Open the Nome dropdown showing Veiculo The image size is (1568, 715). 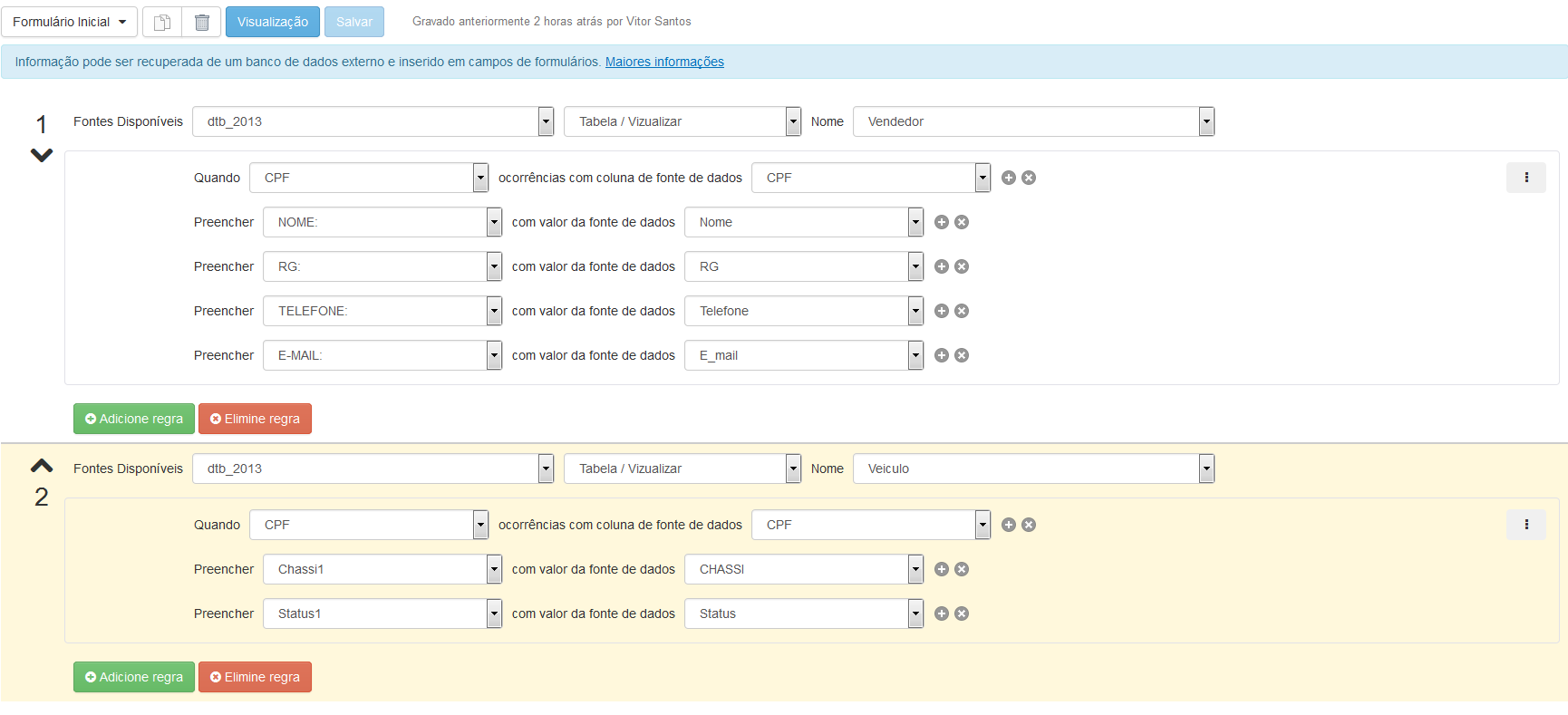pyautogui.click(x=1032, y=469)
